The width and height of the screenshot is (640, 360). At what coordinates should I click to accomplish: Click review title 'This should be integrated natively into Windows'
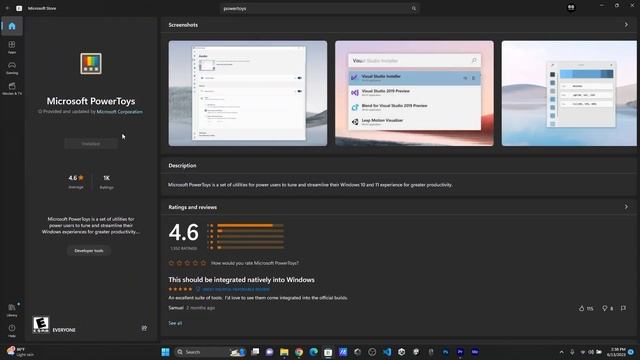241,280
